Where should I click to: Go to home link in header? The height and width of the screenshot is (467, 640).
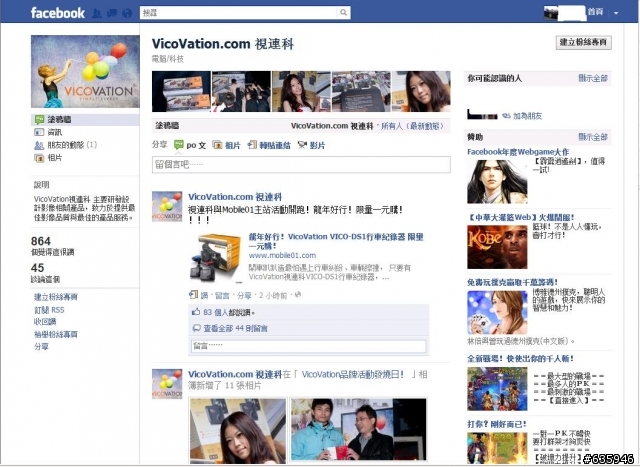point(595,12)
